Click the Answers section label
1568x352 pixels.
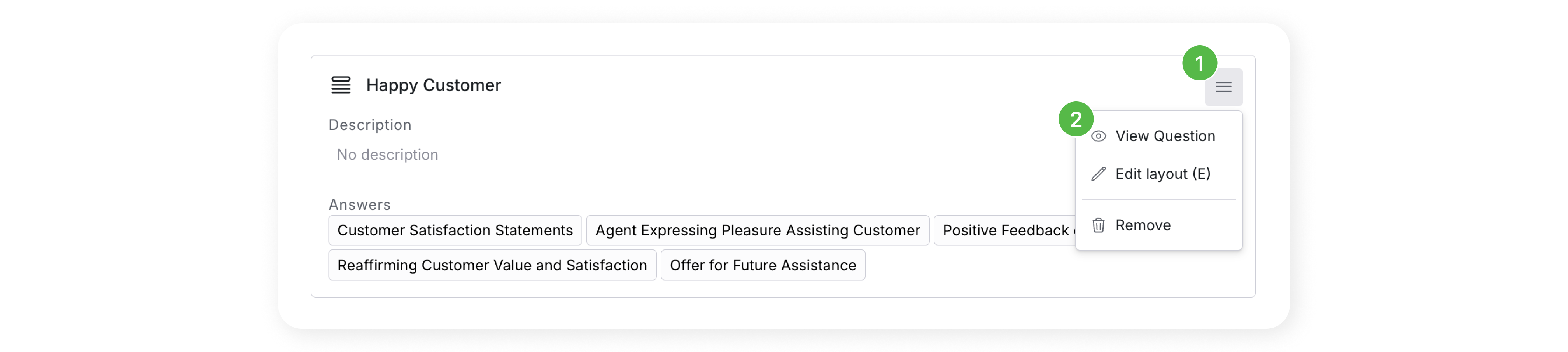click(359, 205)
